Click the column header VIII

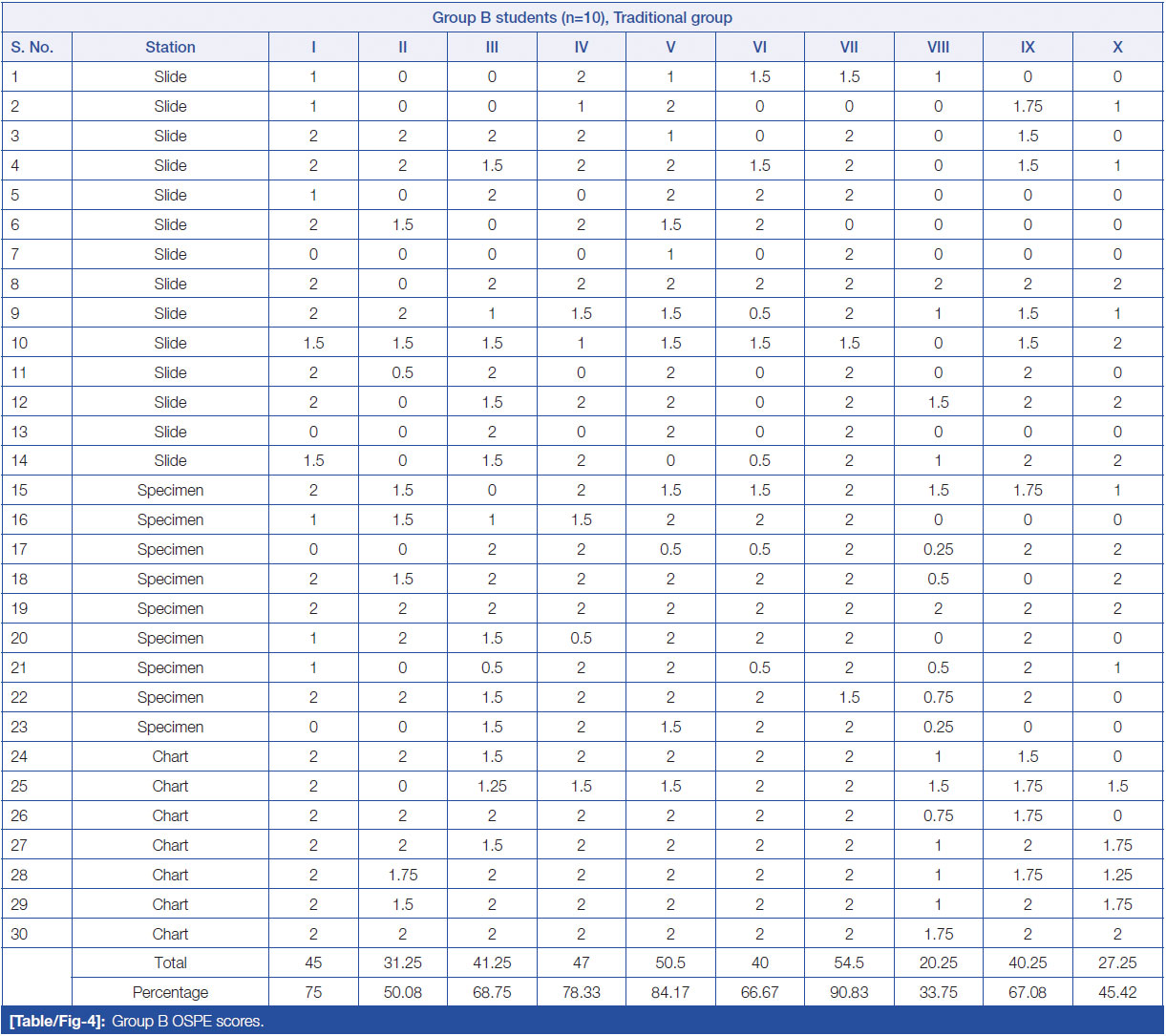pyautogui.click(x=938, y=47)
